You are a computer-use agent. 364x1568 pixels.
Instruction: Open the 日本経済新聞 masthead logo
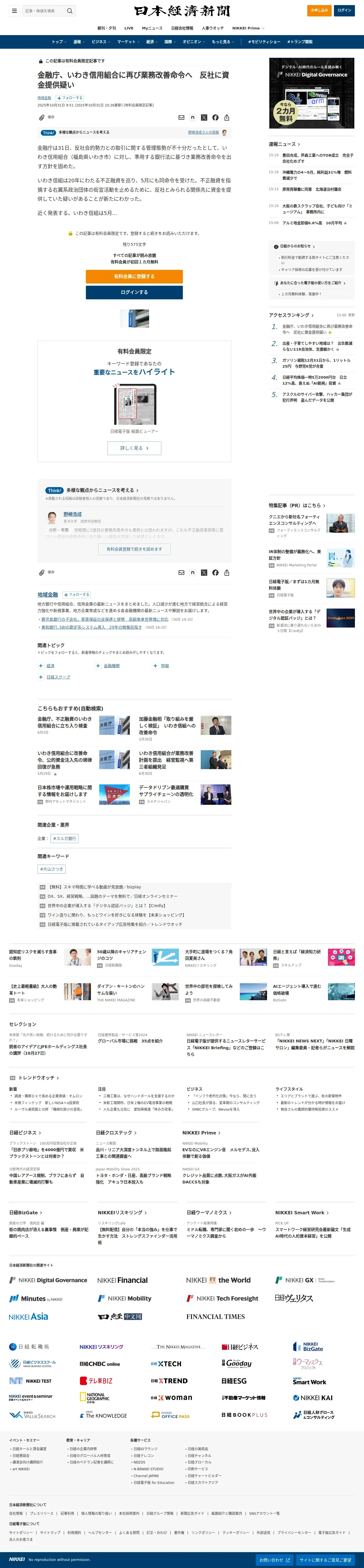click(x=182, y=11)
